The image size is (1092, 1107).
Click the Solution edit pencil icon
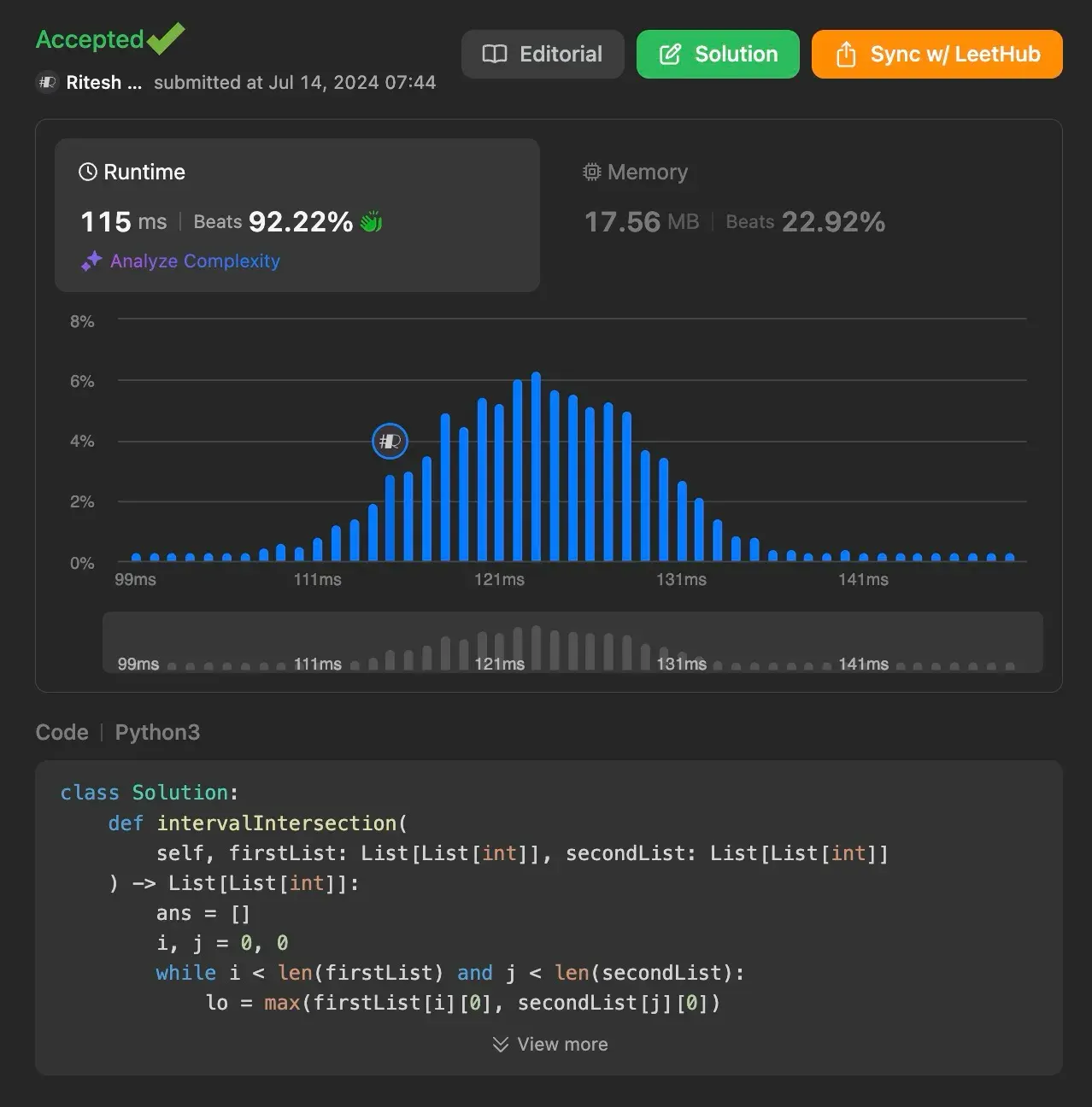point(671,54)
